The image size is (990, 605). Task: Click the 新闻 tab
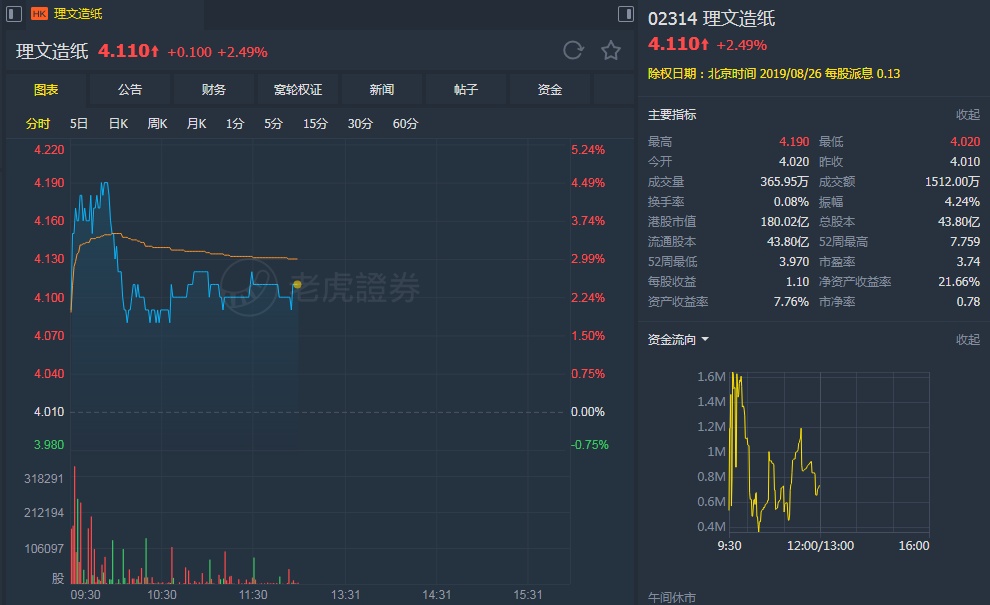coord(382,90)
